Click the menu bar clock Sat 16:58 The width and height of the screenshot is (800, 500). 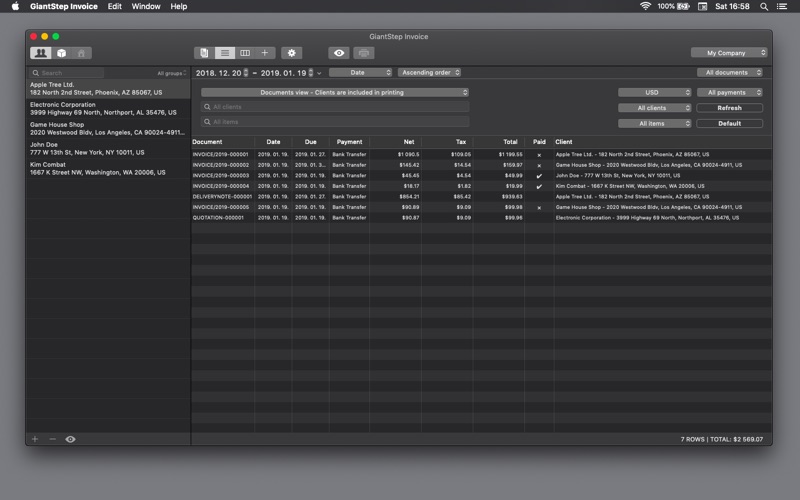point(732,7)
